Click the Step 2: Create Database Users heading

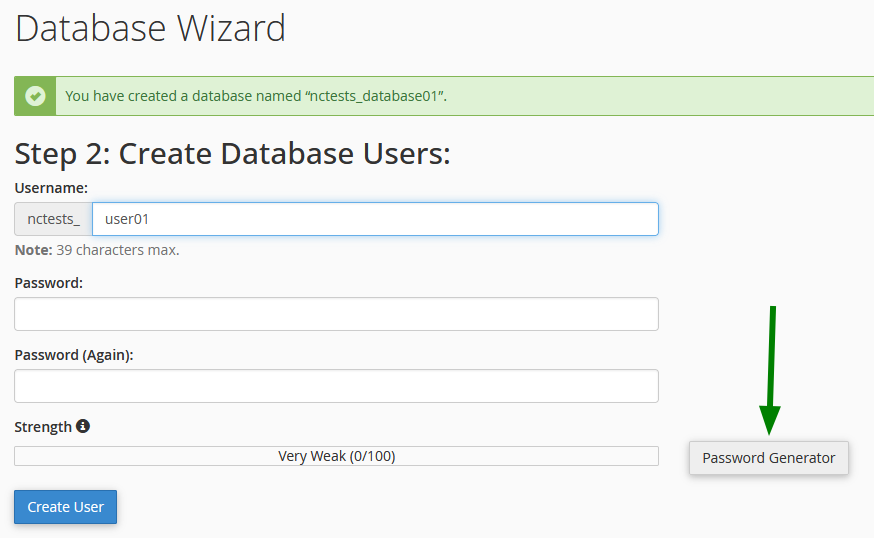pyautogui.click(x=232, y=154)
